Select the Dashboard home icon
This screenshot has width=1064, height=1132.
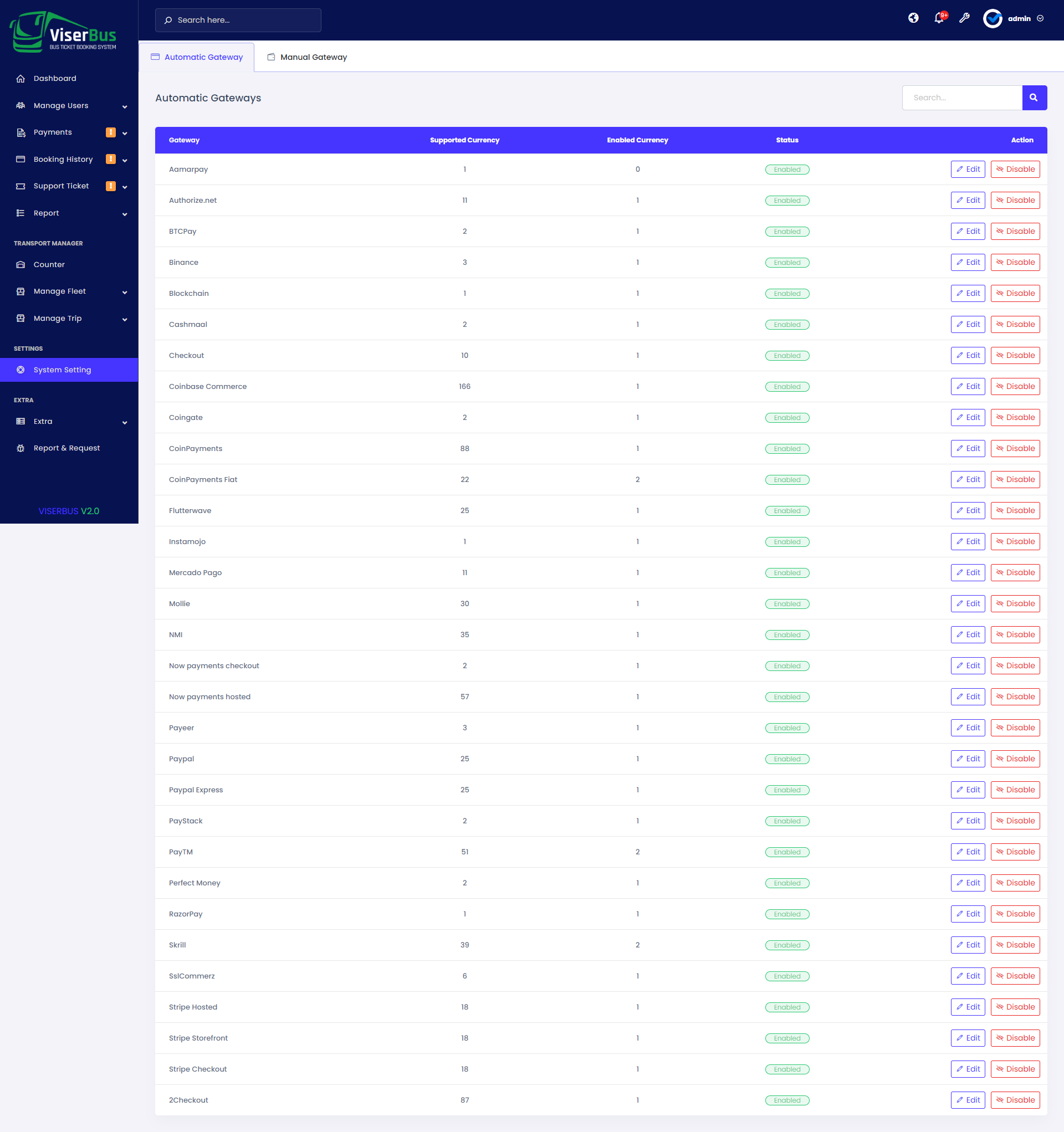tap(21, 78)
